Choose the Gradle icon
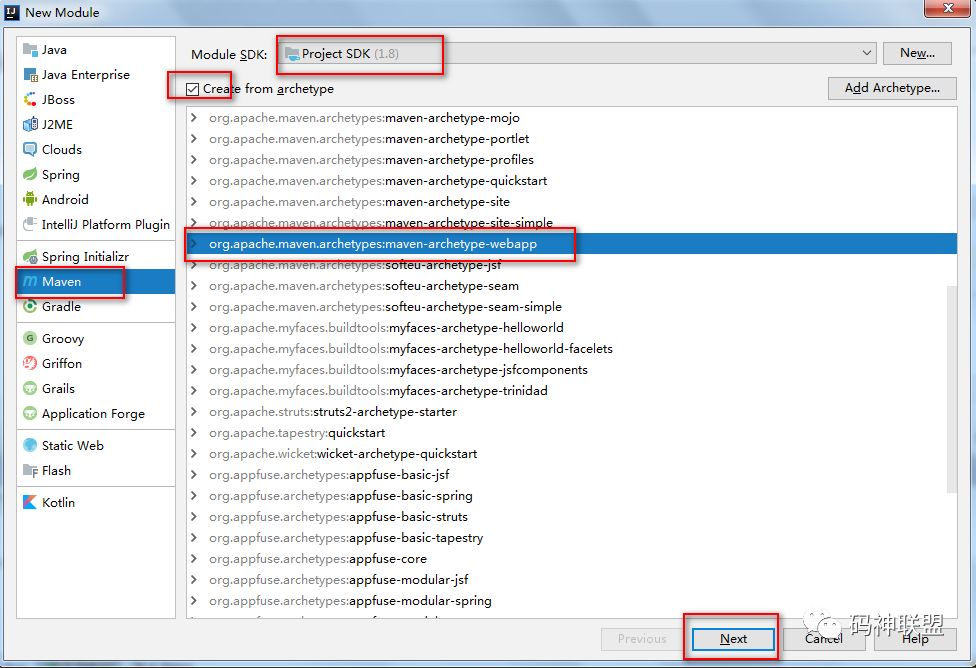 pyautogui.click(x=30, y=306)
